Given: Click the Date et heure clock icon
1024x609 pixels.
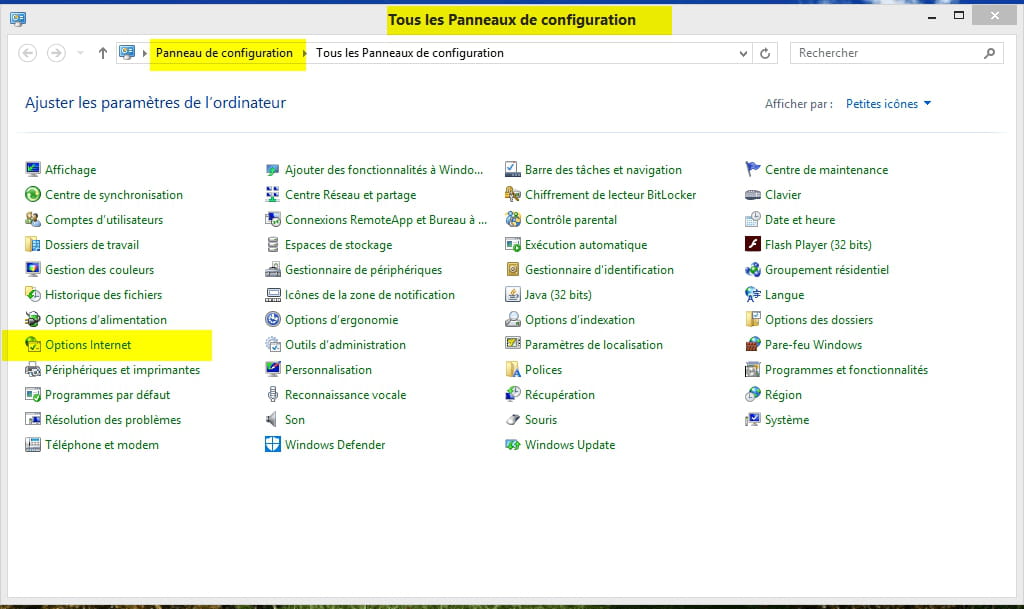Looking at the screenshot, I should tap(752, 219).
